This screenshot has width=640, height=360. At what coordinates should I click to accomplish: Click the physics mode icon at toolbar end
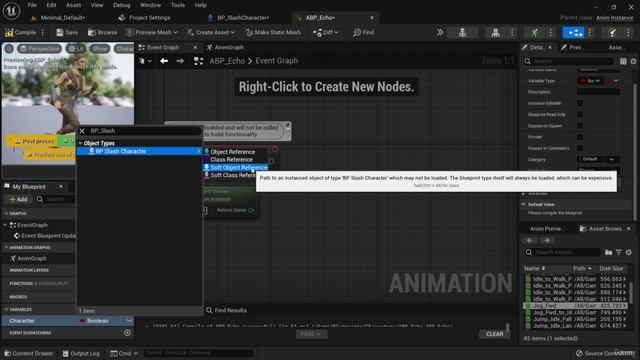click(612, 32)
